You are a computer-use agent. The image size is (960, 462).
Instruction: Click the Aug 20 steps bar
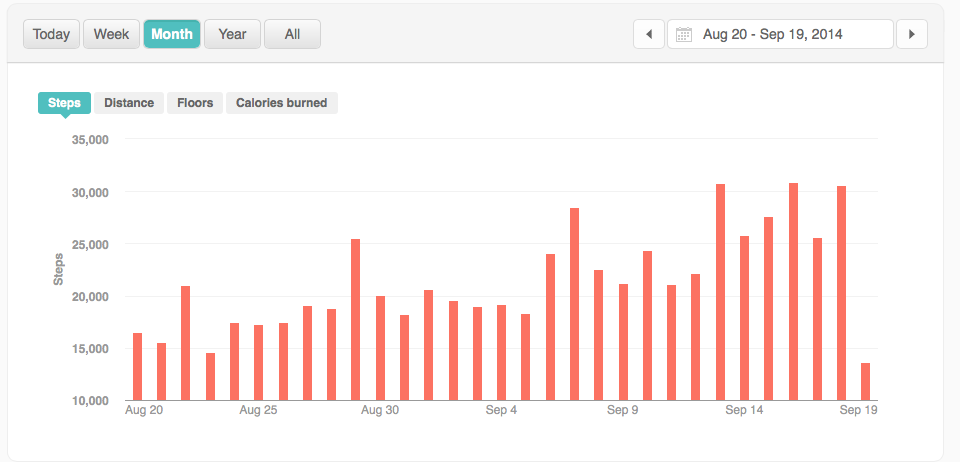point(137,367)
